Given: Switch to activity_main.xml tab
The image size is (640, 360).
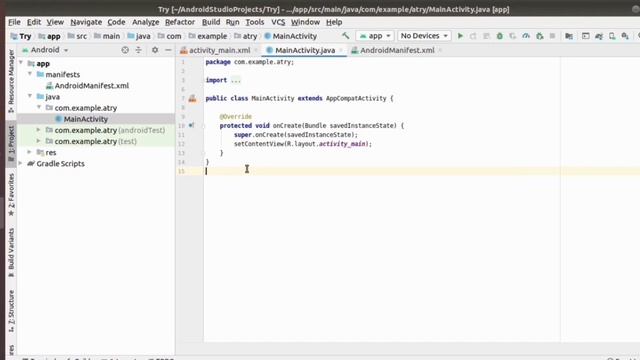Looking at the screenshot, I should pos(220,50).
